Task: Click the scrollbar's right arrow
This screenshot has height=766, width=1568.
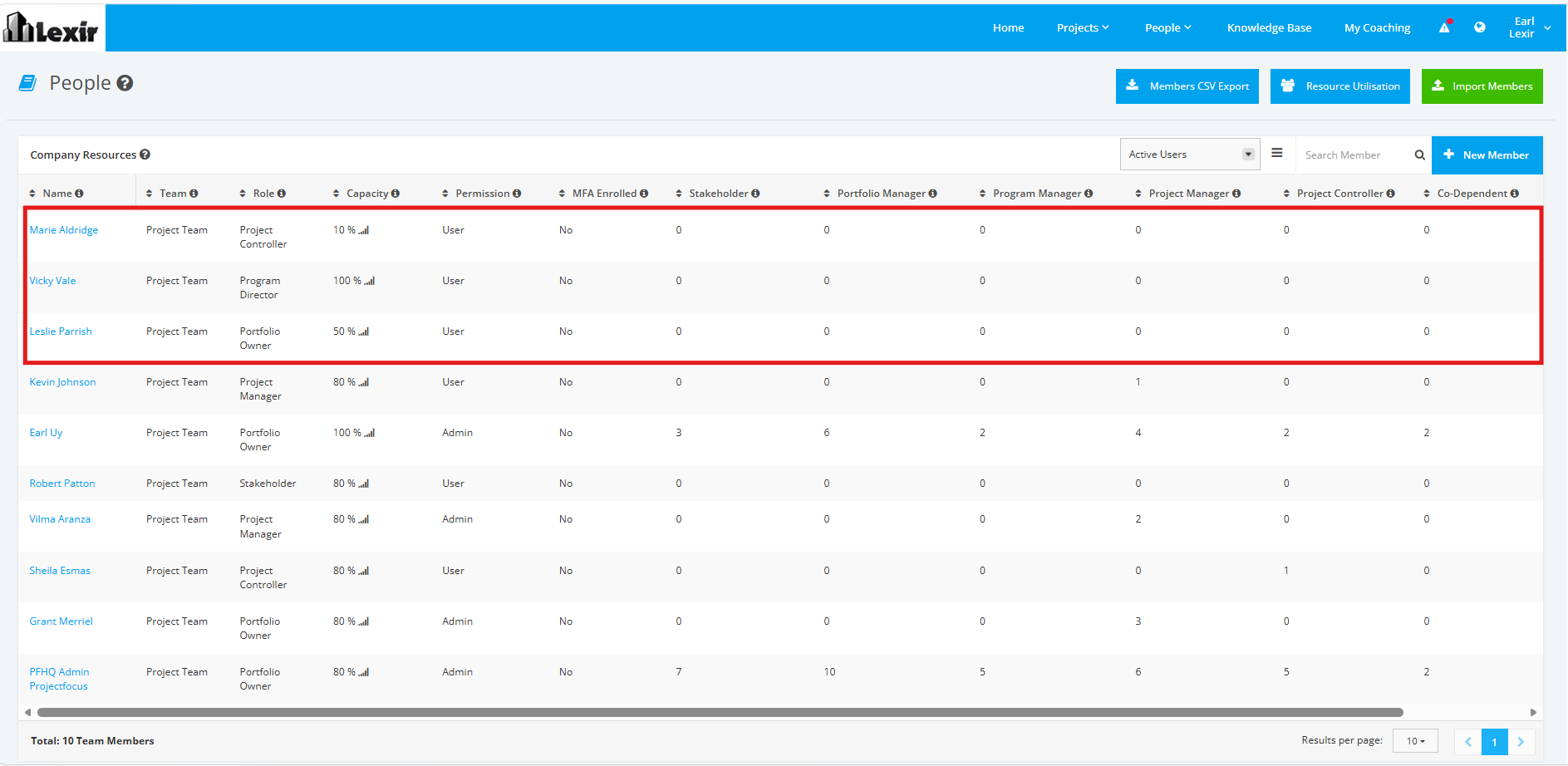Action: pos(1533,712)
